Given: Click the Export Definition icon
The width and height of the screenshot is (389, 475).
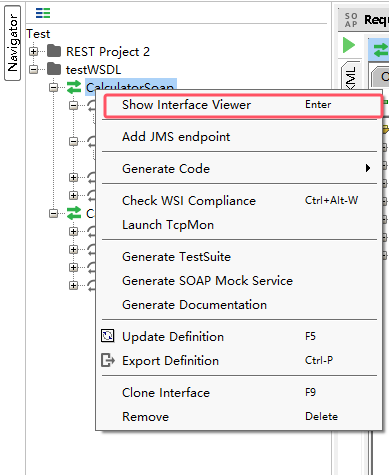Looking at the screenshot, I should [x=108, y=360].
